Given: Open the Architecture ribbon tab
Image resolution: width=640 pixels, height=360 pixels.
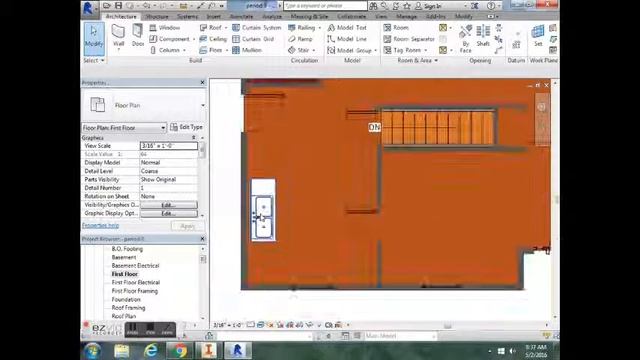Looking at the screenshot, I should pyautogui.click(x=121, y=16).
